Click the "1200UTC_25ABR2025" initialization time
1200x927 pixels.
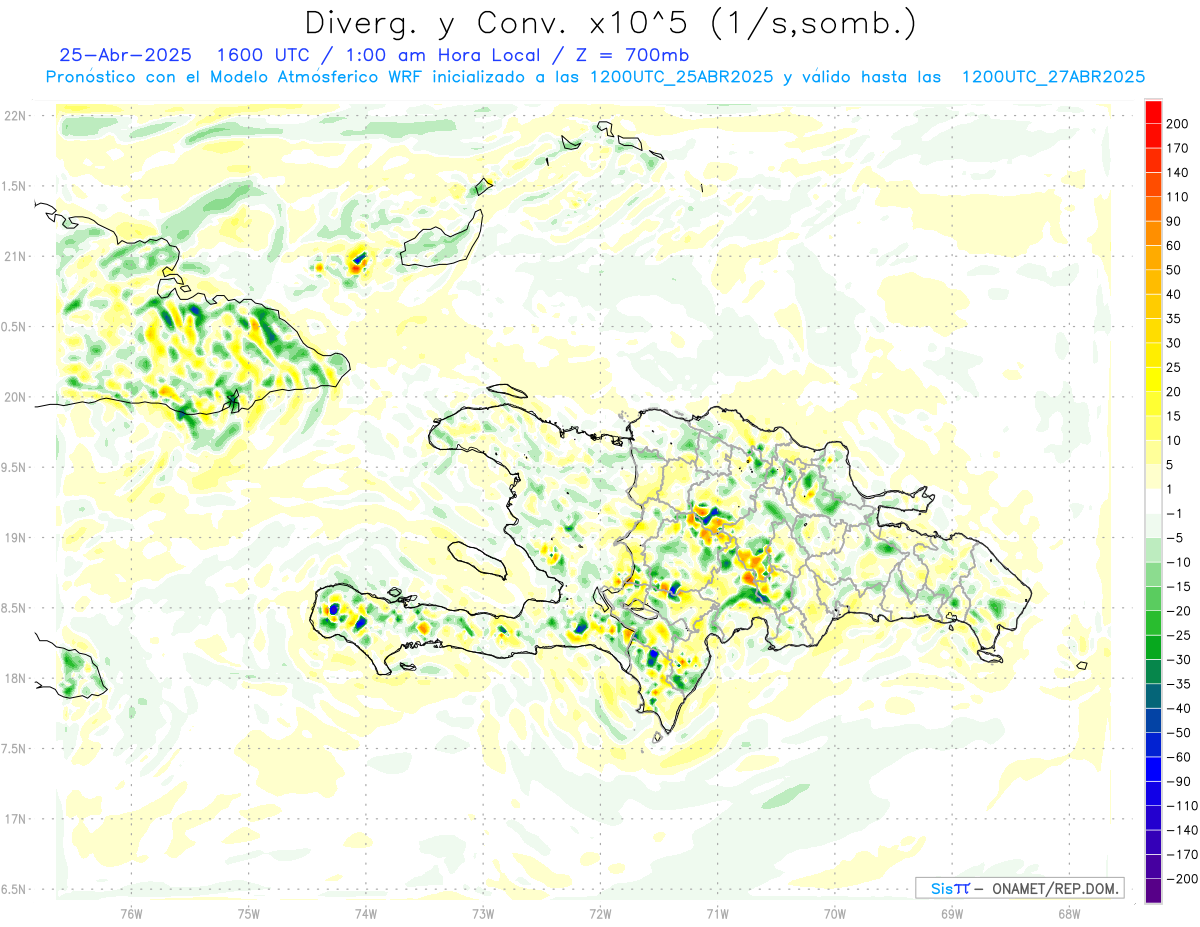pos(680,77)
